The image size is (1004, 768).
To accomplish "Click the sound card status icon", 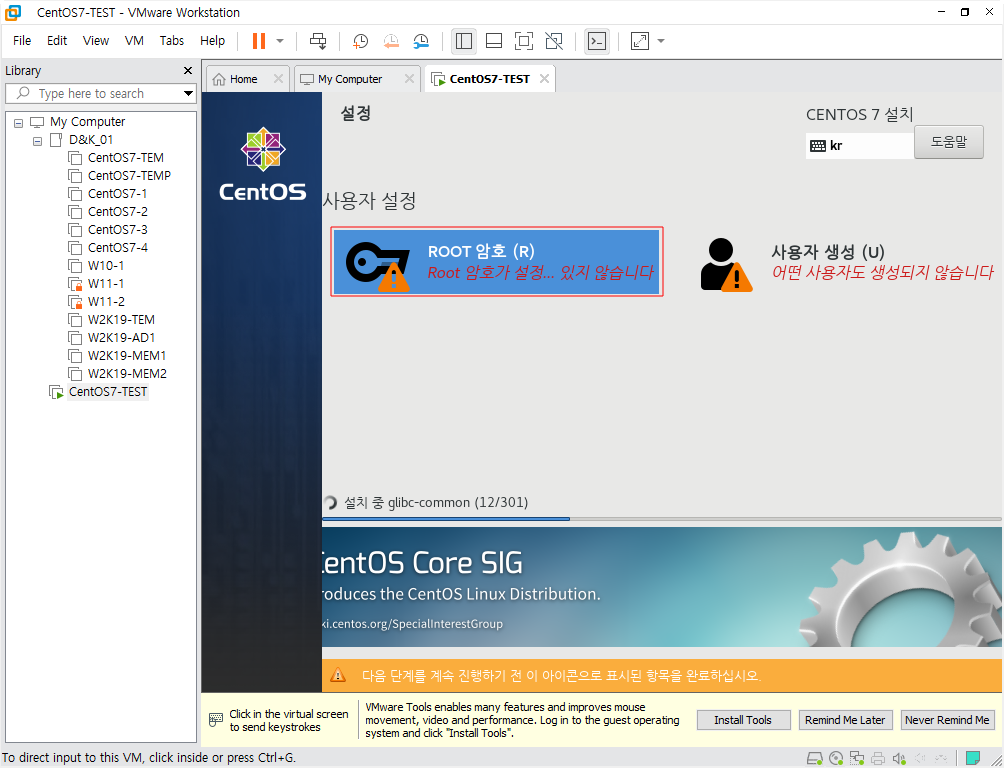I will pos(899,758).
